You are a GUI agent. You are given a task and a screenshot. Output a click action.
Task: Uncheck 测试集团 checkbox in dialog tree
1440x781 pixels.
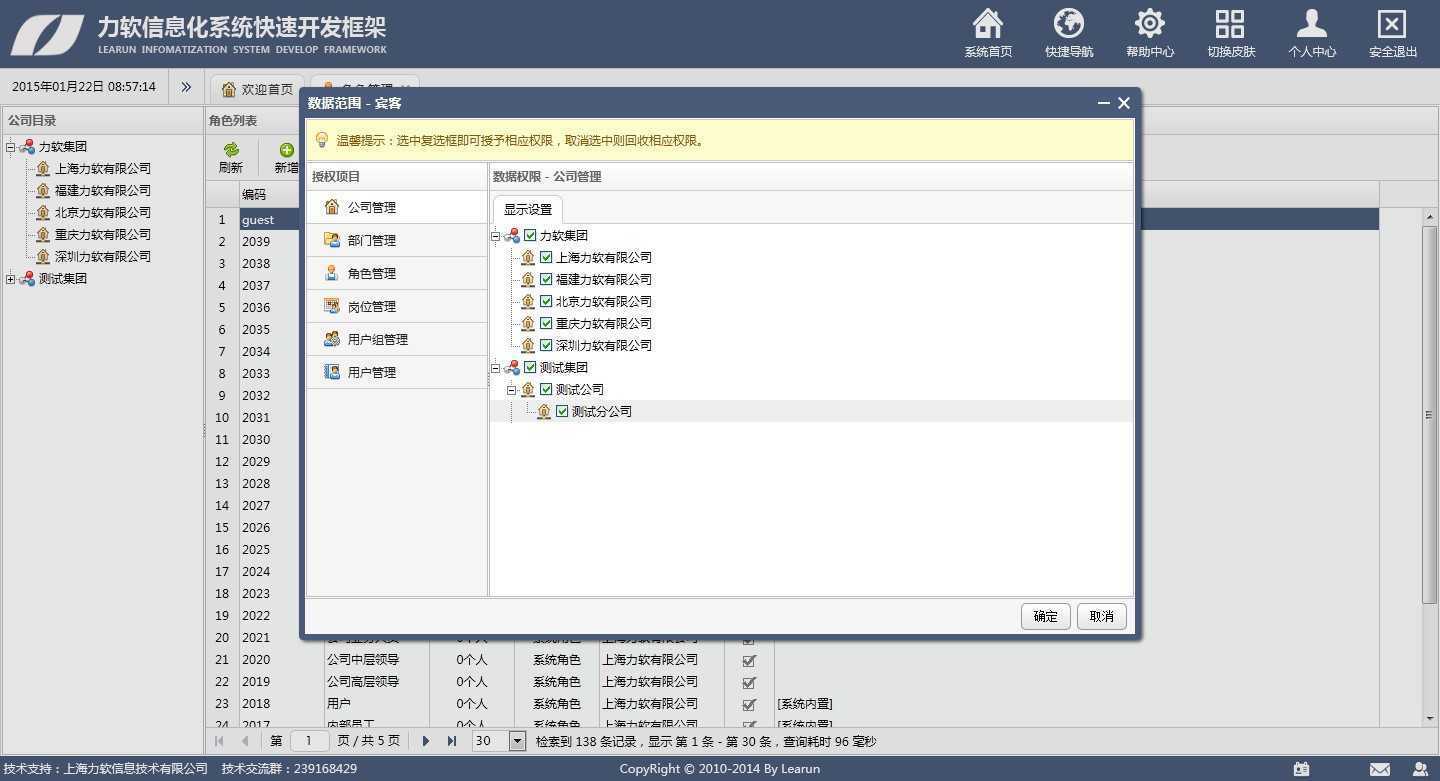(530, 367)
